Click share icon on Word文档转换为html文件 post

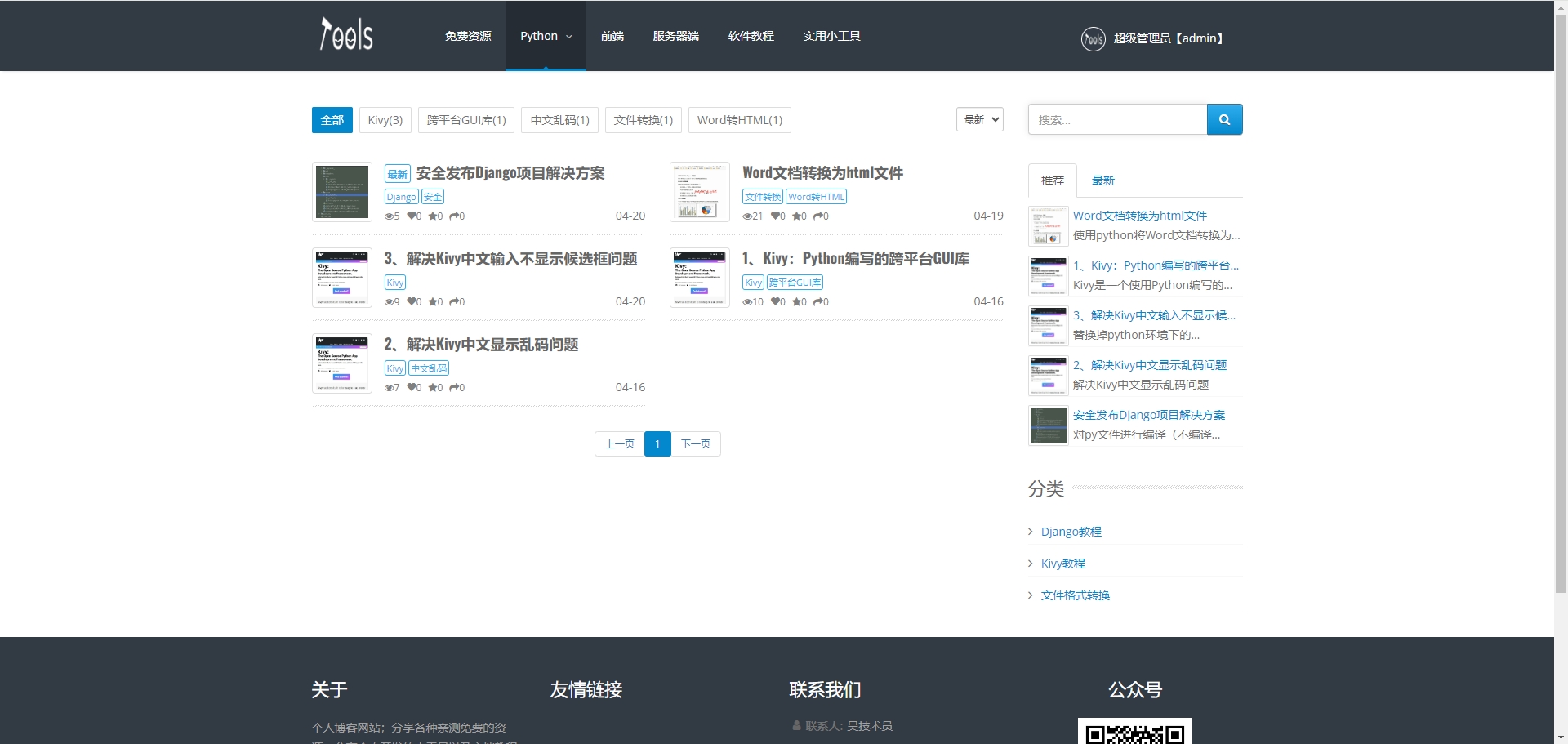click(817, 216)
